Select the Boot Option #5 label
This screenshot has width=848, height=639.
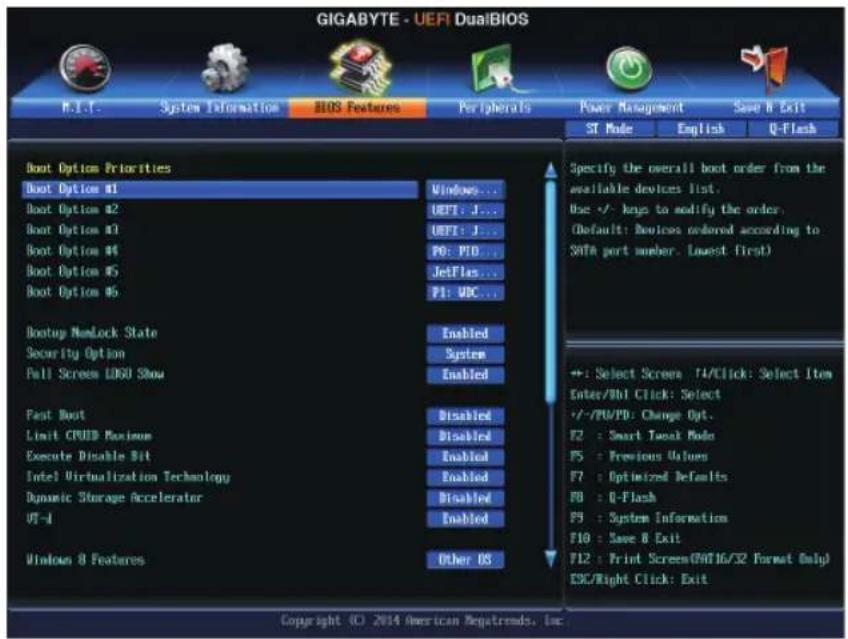(72, 271)
